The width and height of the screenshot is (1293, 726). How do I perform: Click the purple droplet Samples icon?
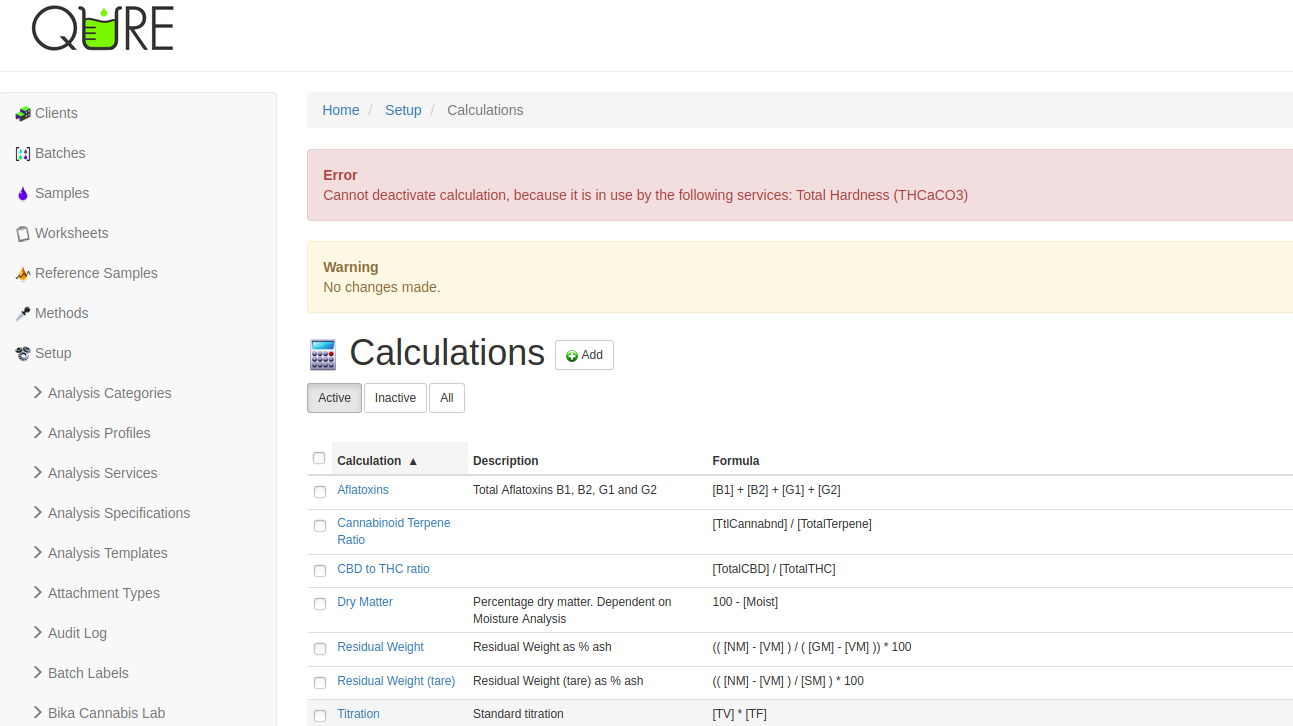point(23,194)
